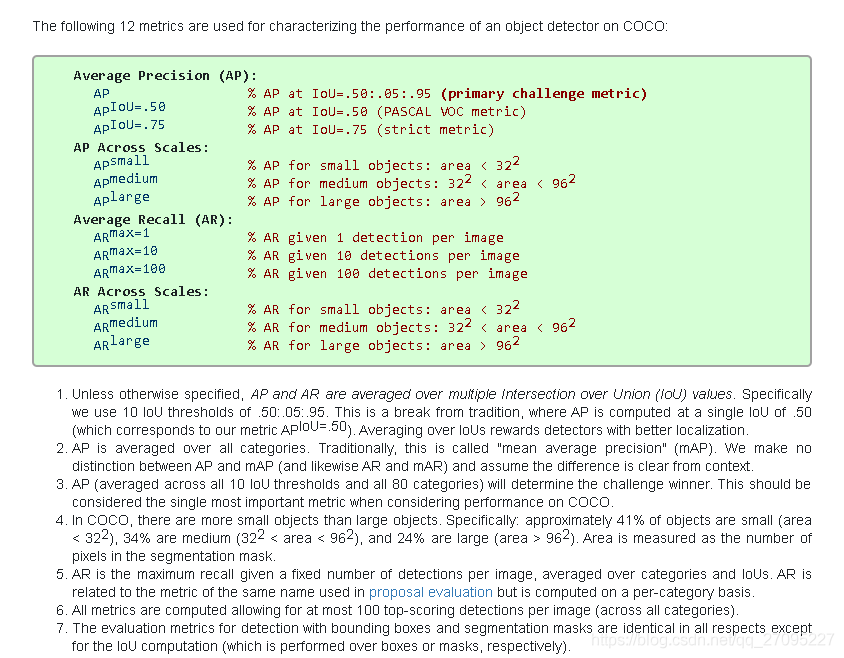
Task: Select the ARmax=100 metric label
Action: pyautogui.click(x=129, y=271)
